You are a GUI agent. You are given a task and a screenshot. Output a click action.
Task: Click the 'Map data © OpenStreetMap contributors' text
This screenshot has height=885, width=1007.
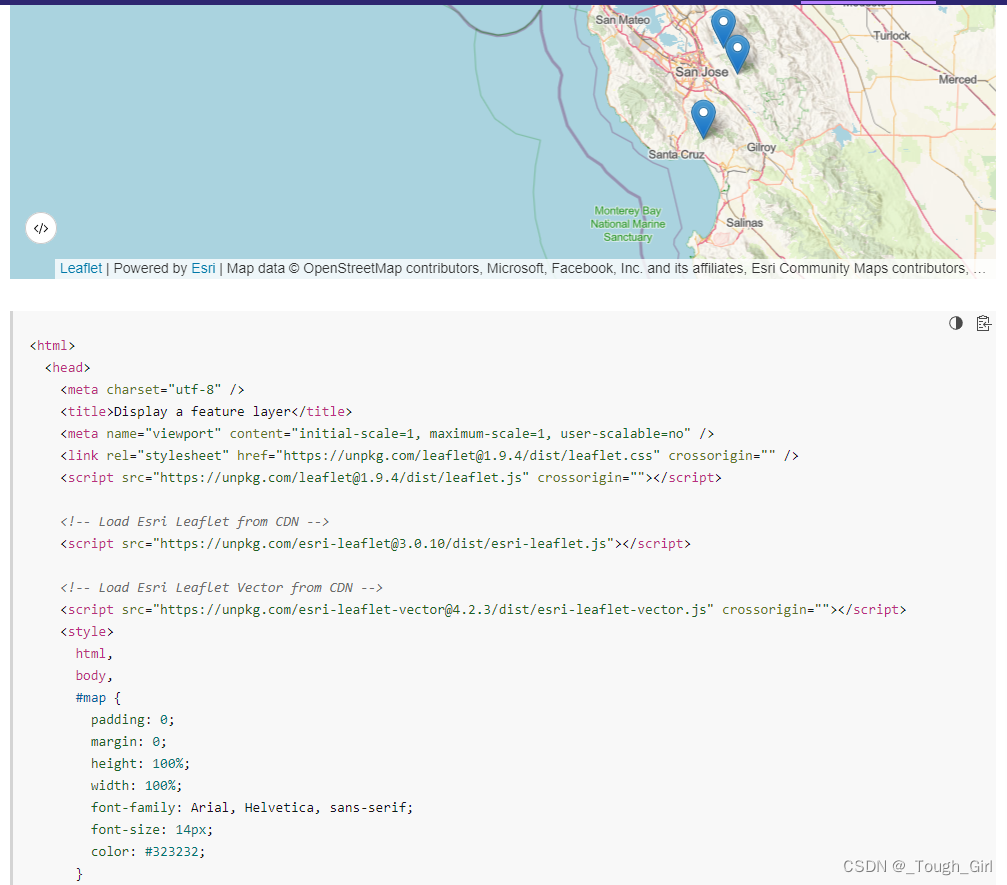pos(353,268)
